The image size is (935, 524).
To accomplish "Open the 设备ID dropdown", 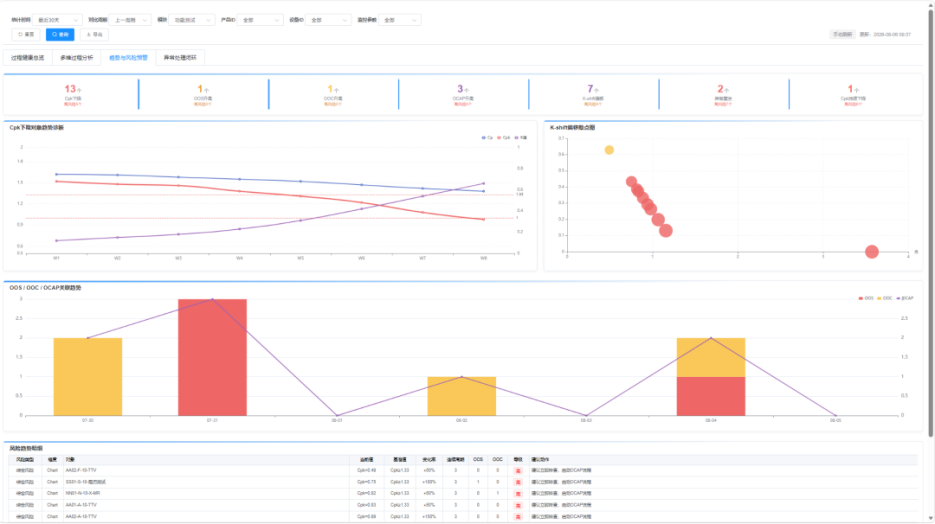I will click(328, 20).
